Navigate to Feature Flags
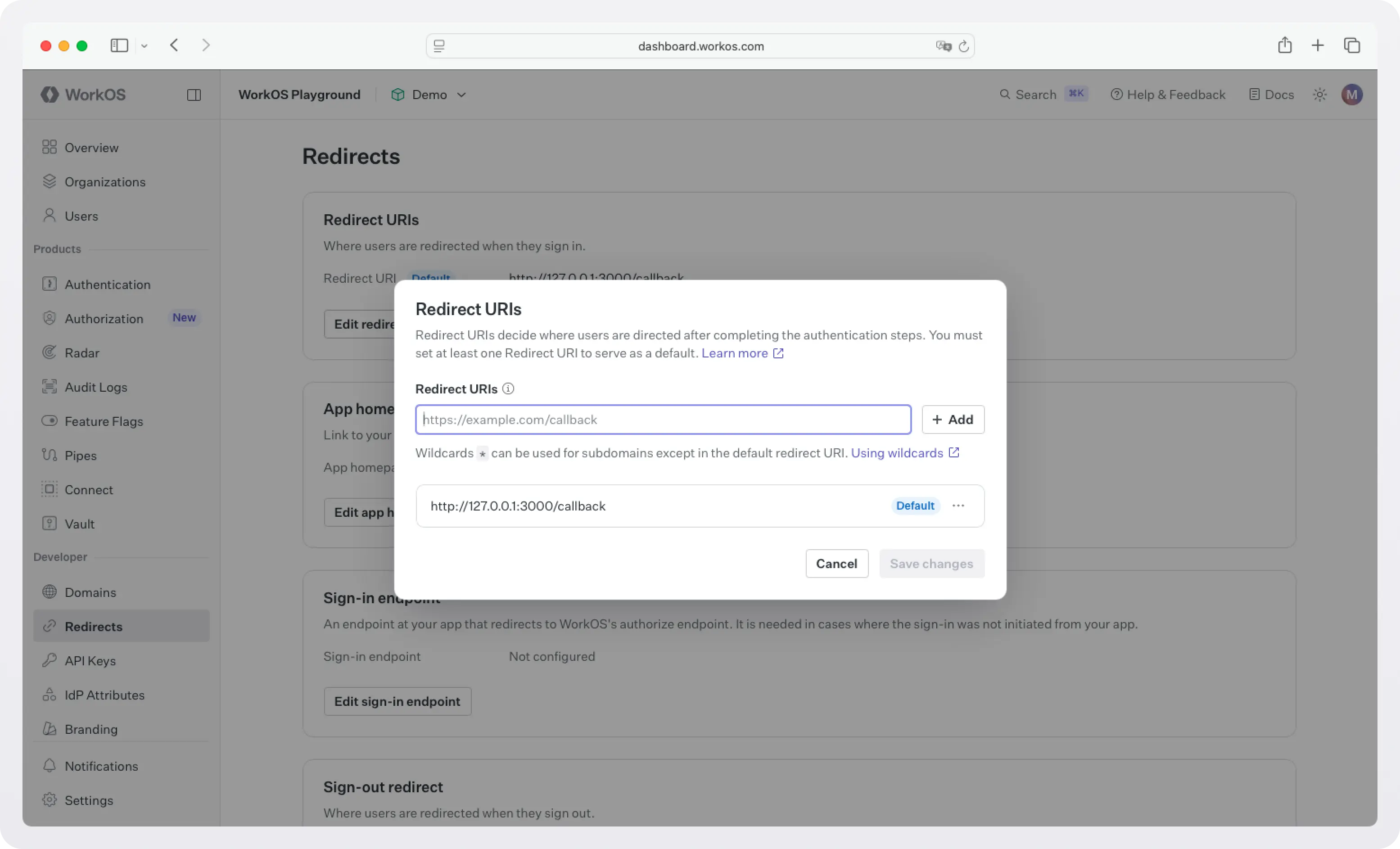Image resolution: width=1400 pixels, height=849 pixels. click(104, 422)
